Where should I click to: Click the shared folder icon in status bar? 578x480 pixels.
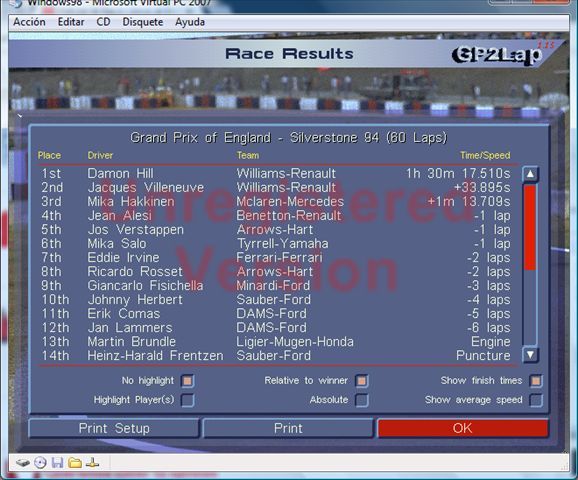pyautogui.click(x=75, y=463)
